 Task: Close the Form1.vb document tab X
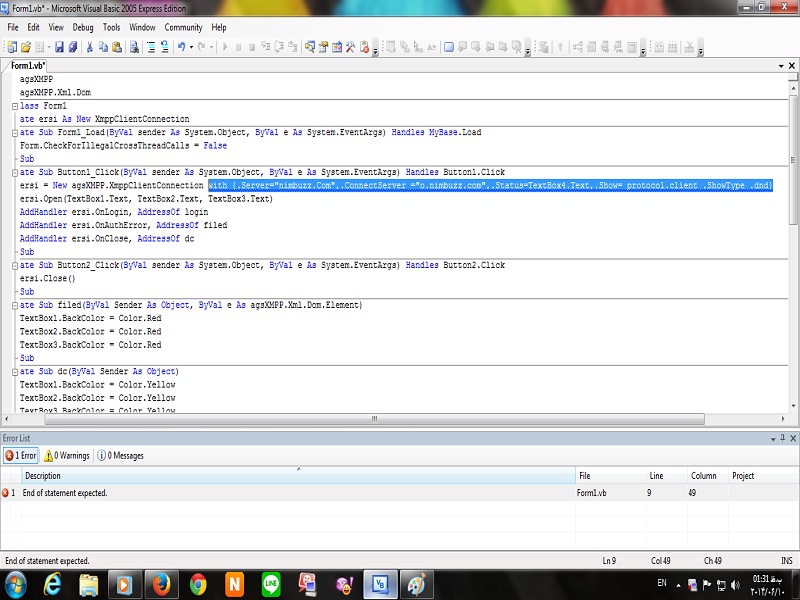point(792,66)
